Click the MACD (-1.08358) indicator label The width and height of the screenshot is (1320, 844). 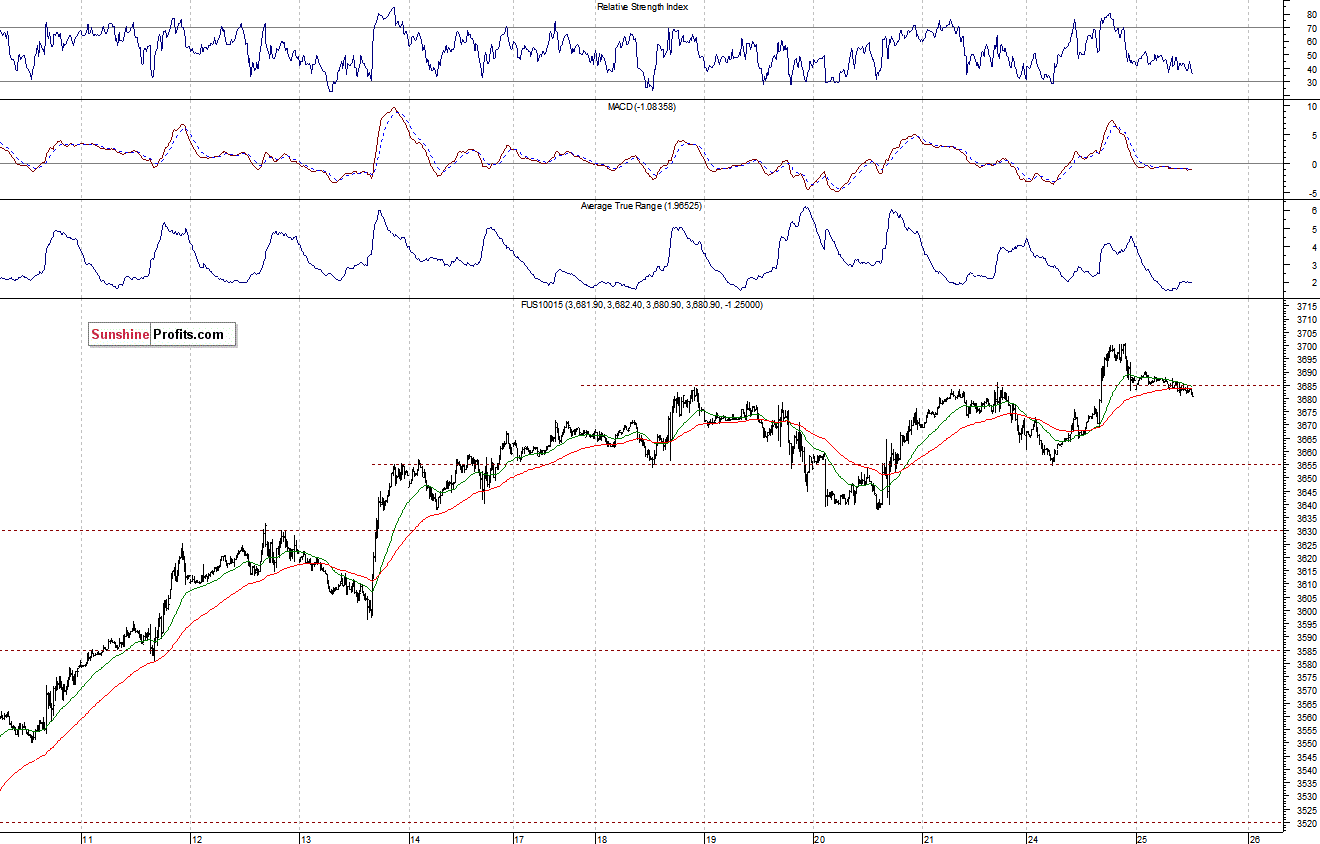click(x=642, y=106)
